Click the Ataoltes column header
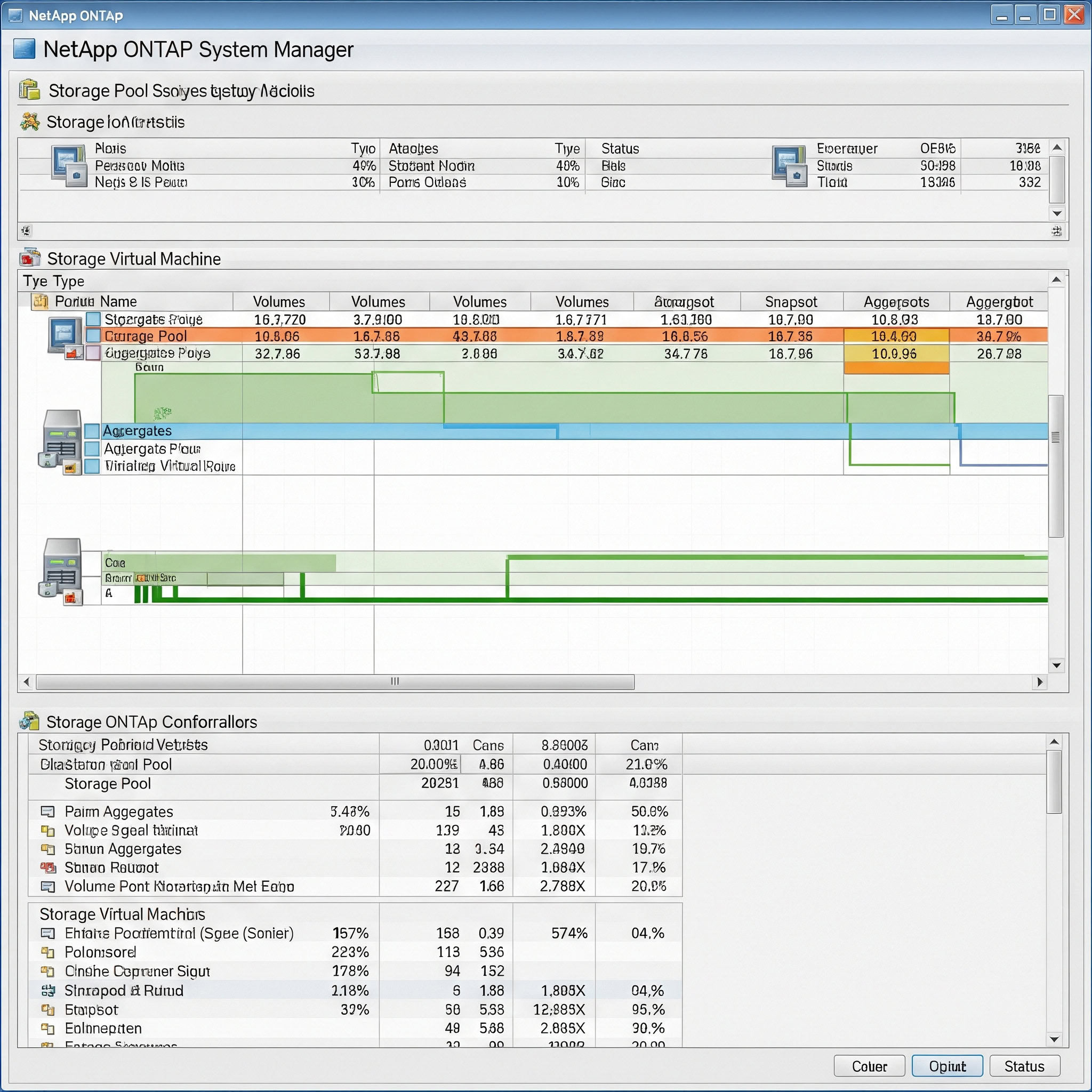The height and width of the screenshot is (1092, 1092). pos(414,149)
